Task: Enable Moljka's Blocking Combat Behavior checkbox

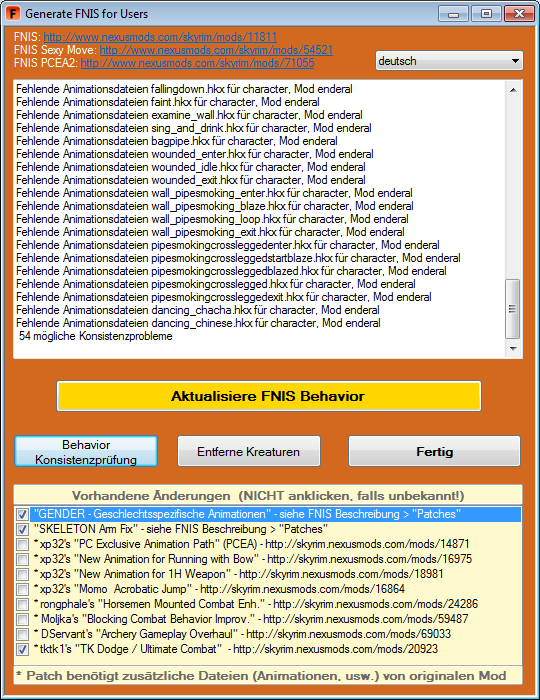Action: (22, 619)
